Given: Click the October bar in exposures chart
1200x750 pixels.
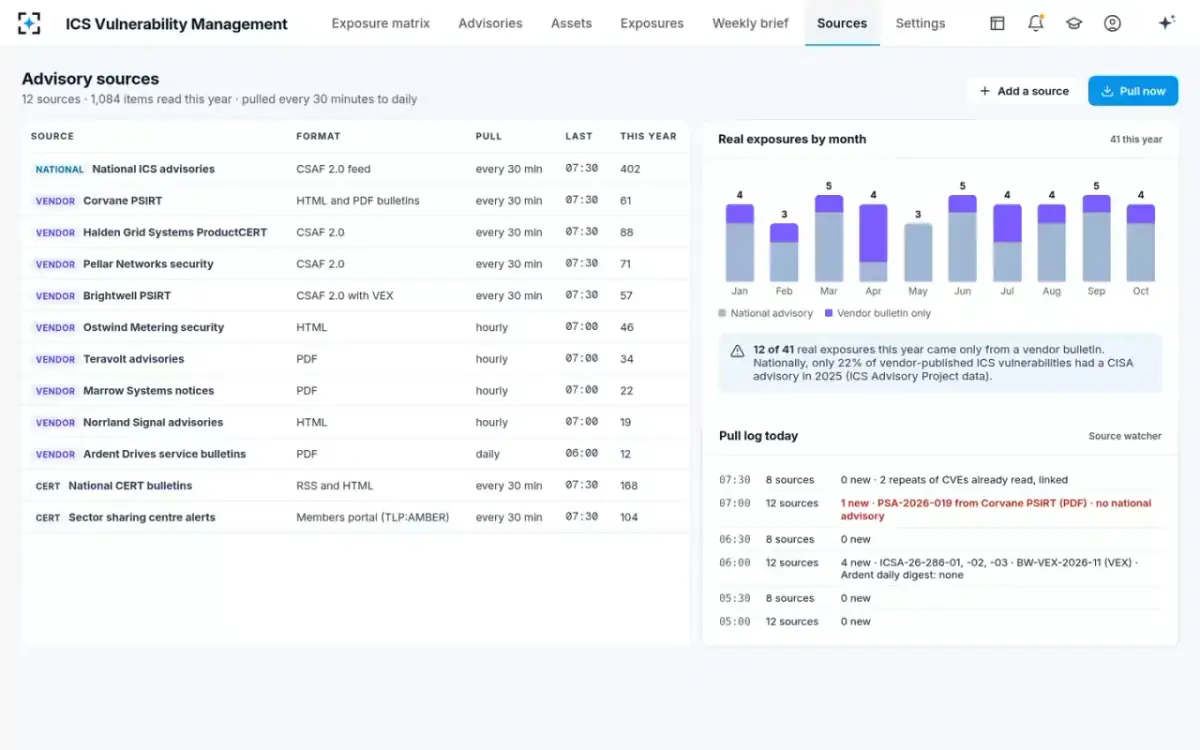Looking at the screenshot, I should 1141,243.
